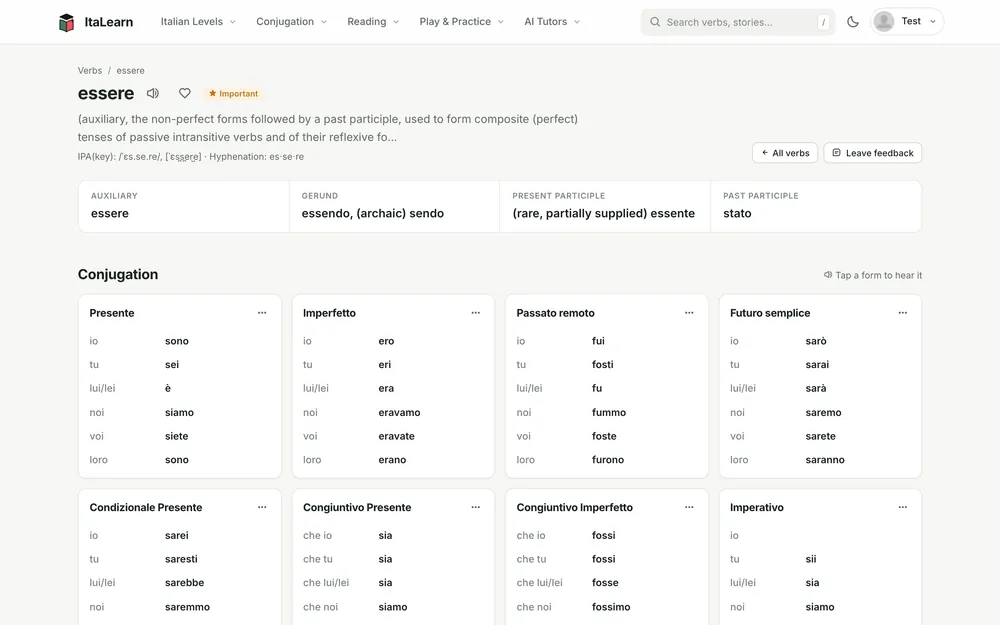1000x625 pixels.
Task: Click the Important star badge
Action: coord(233,94)
